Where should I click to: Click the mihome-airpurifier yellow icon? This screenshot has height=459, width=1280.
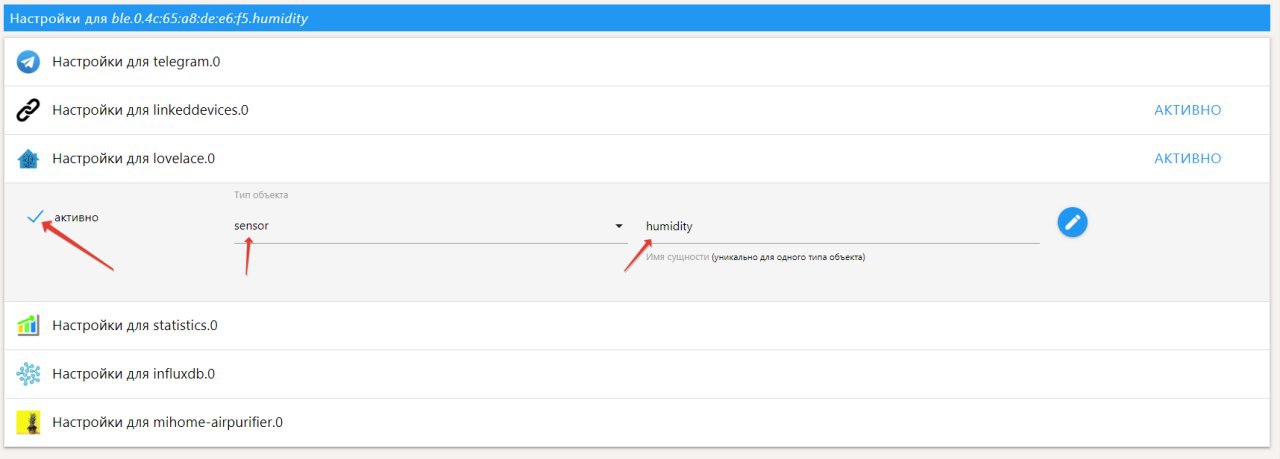pyautogui.click(x=28, y=422)
